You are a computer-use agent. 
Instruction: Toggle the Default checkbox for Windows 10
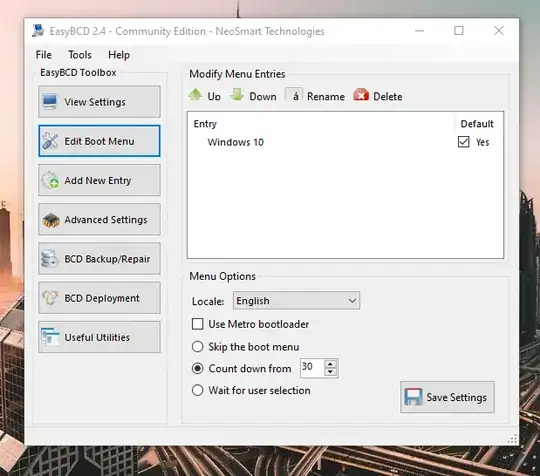tap(464, 142)
